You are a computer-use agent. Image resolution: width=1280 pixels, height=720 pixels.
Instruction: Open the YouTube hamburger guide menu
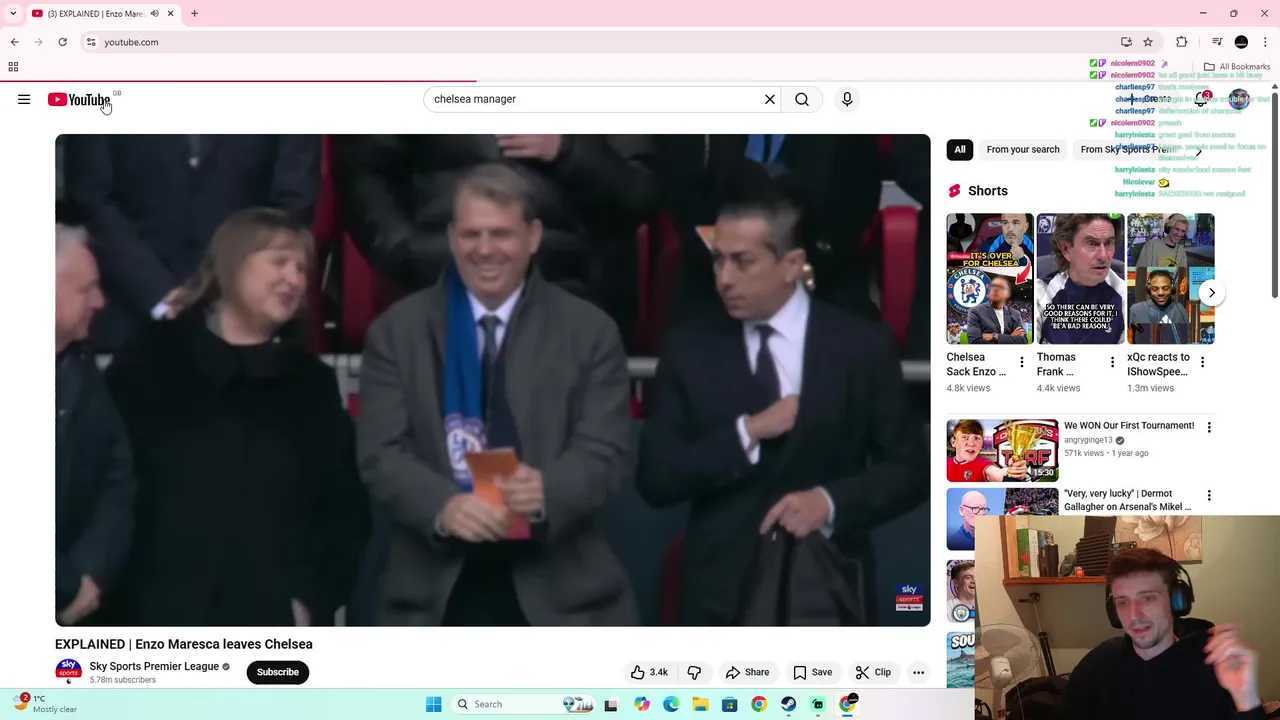[24, 99]
